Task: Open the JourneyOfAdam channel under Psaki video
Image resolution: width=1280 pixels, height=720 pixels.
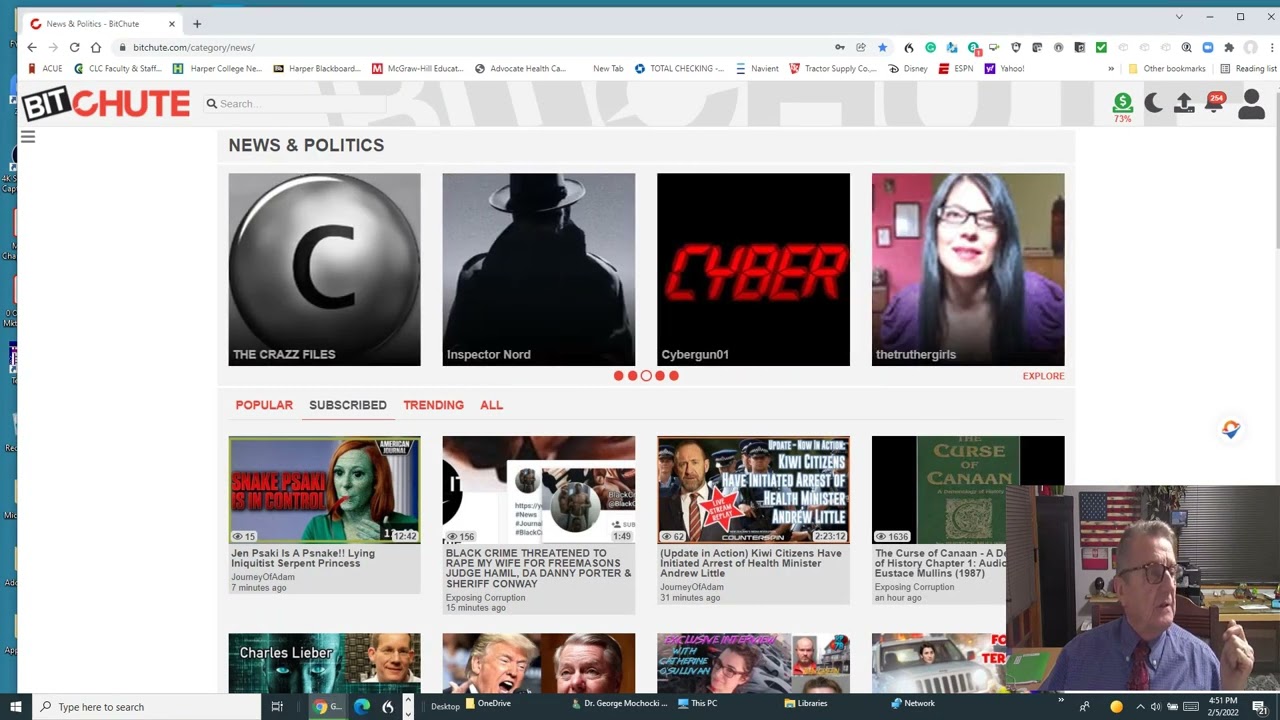Action: [x=263, y=577]
